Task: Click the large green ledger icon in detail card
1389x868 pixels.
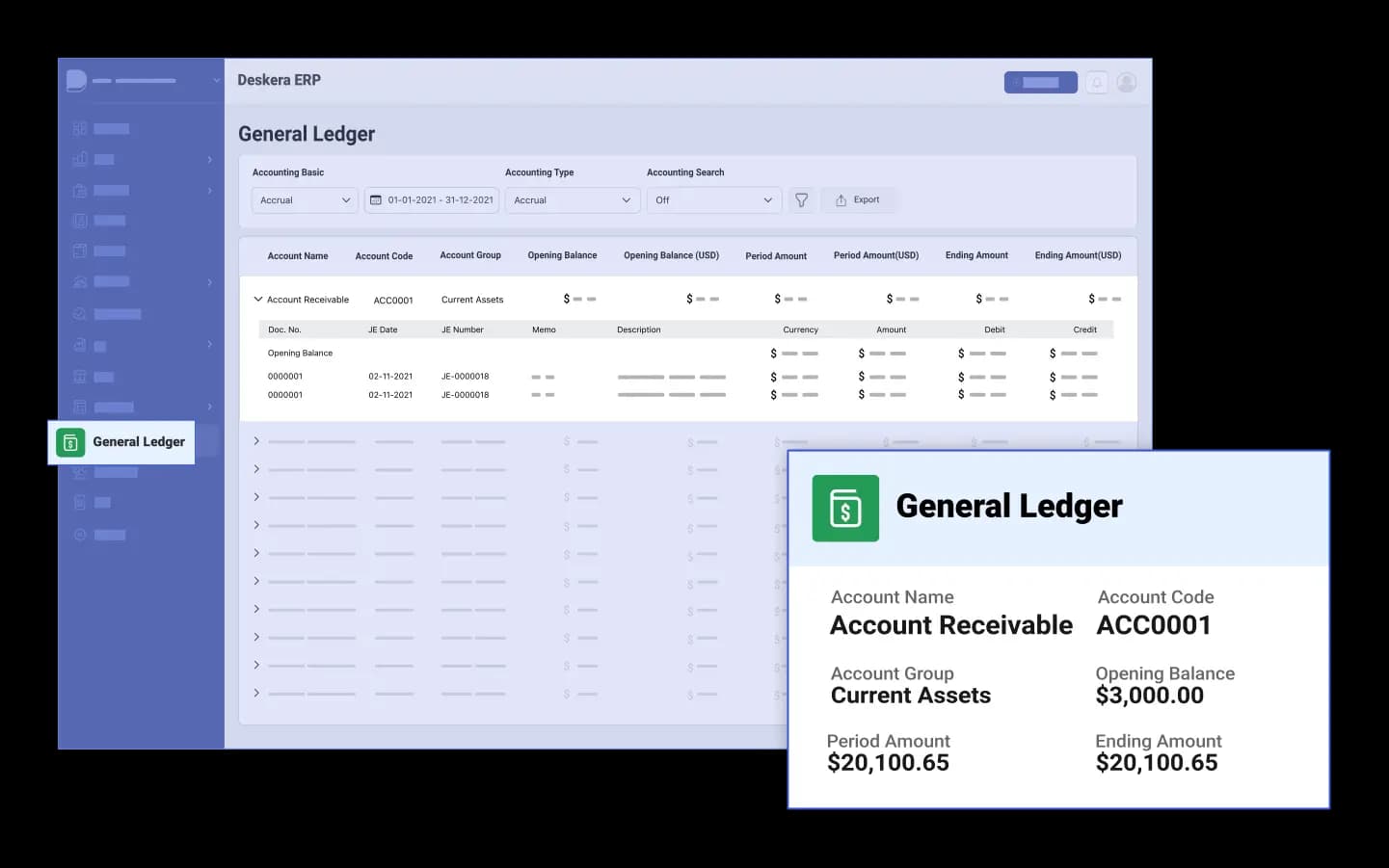Action: point(845,508)
